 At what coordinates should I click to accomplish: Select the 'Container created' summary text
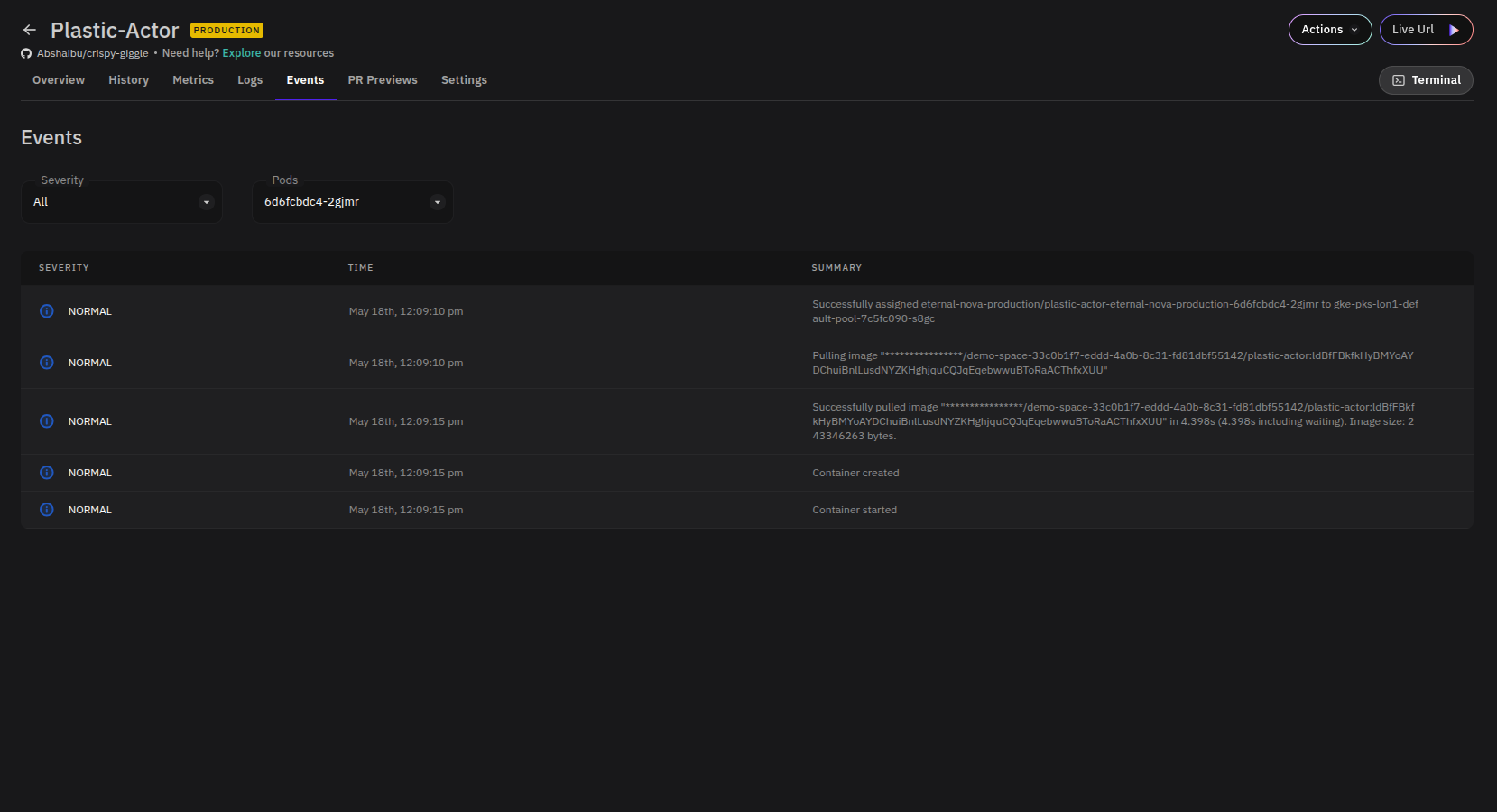855,473
